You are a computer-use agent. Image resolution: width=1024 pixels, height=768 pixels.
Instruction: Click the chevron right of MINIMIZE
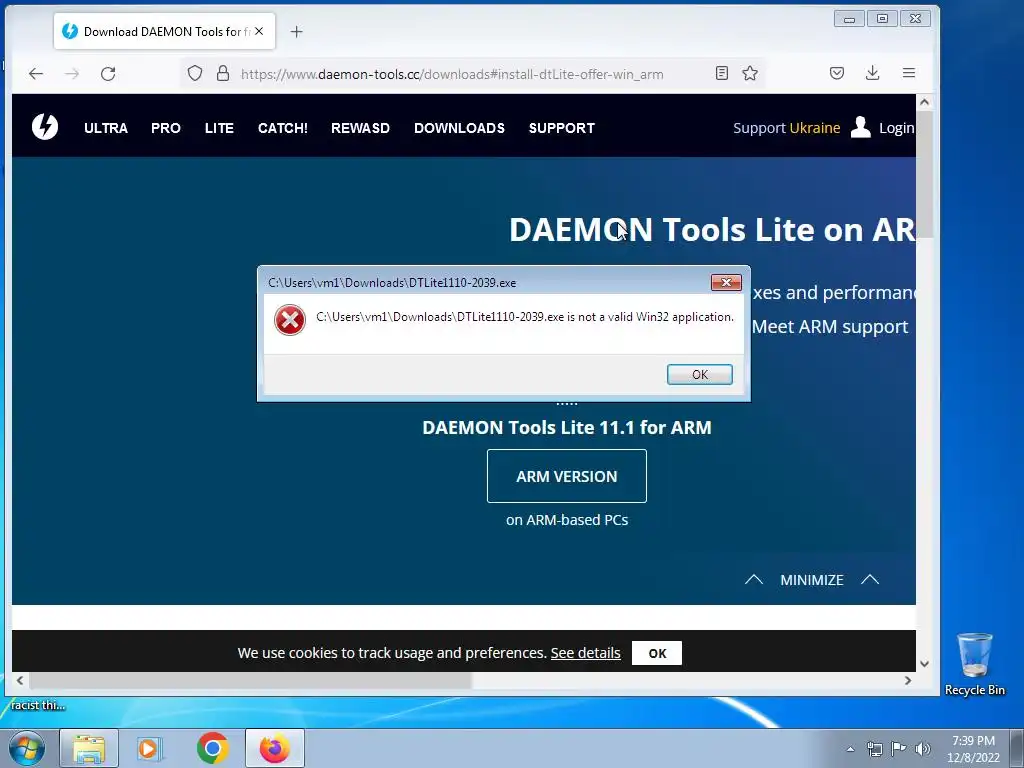pos(870,579)
